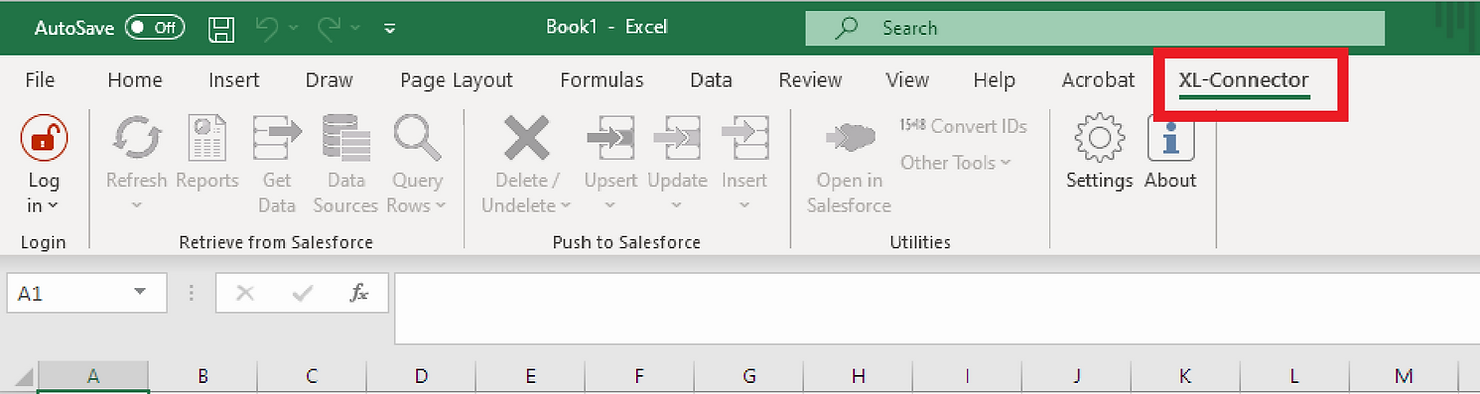Open the Data Sources database icon
This screenshot has width=1480, height=394.
pyautogui.click(x=346, y=138)
